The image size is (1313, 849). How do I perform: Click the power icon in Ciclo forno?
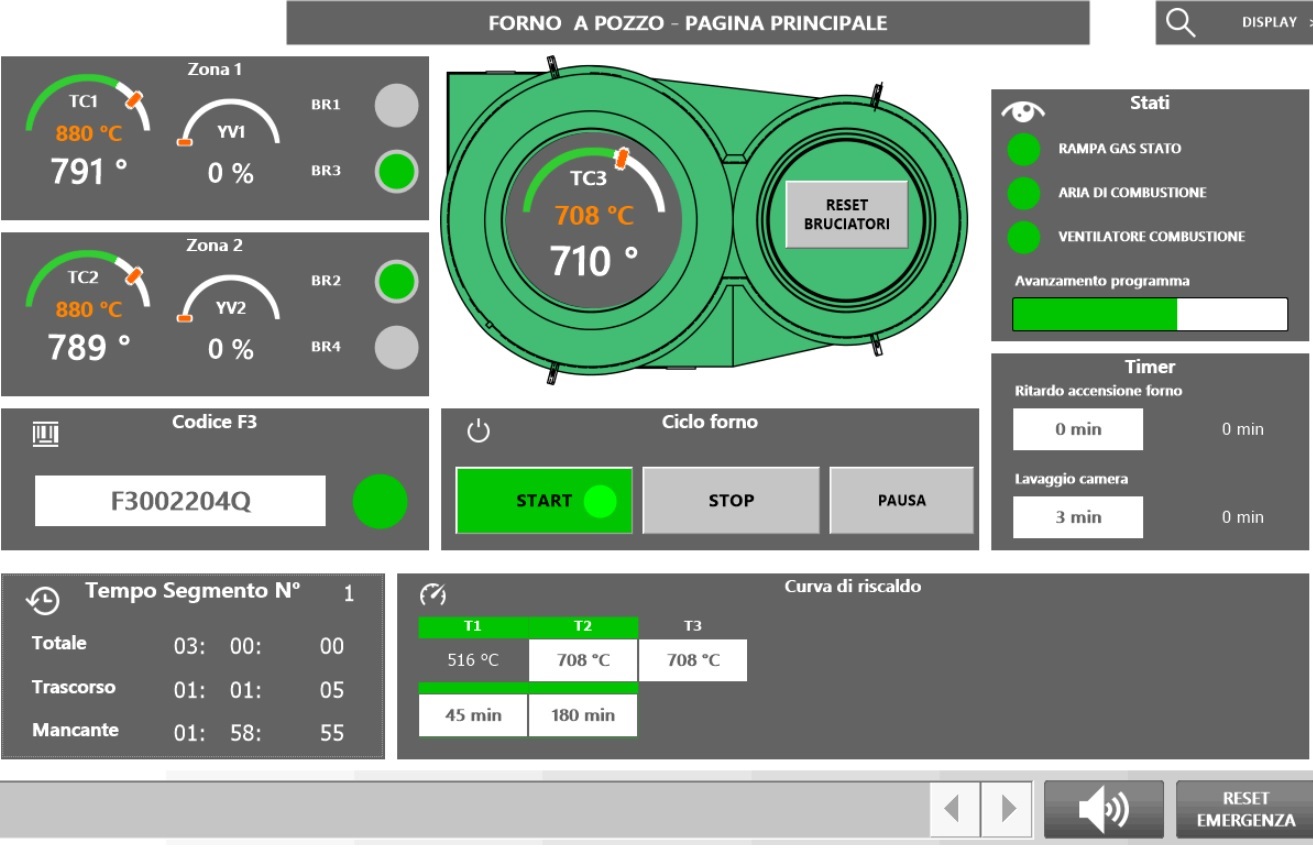[x=478, y=432]
